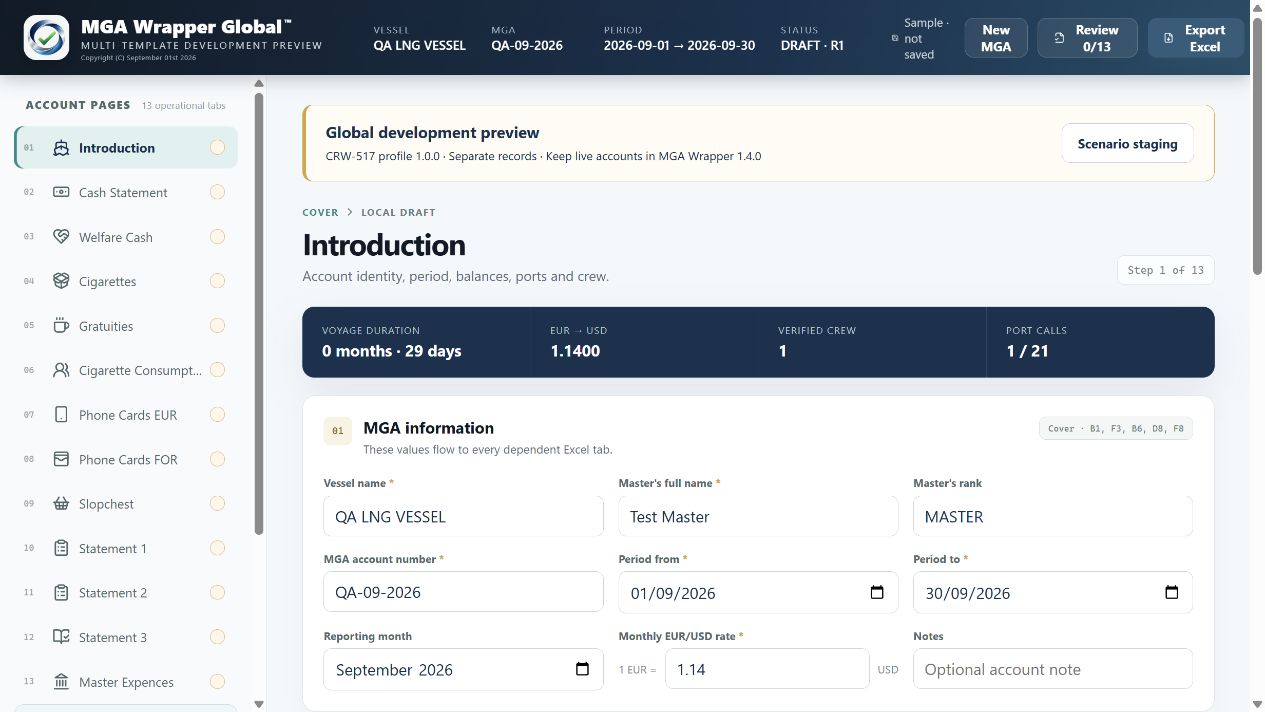This screenshot has height=712, width=1265.
Task: Click the Export Excel button
Action: pos(1196,38)
